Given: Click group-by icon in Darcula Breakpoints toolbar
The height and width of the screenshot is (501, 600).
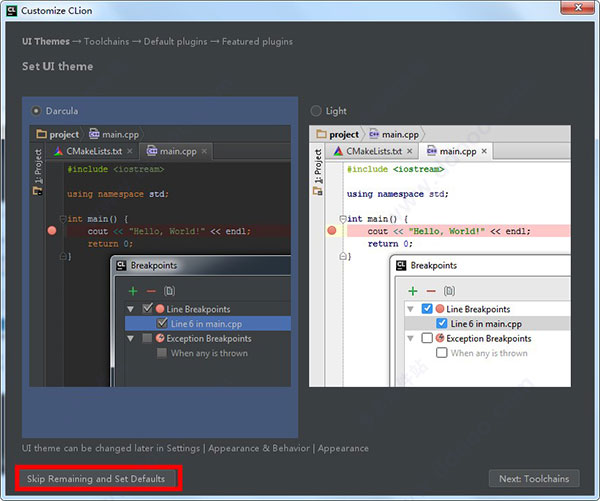Looking at the screenshot, I should click(169, 291).
